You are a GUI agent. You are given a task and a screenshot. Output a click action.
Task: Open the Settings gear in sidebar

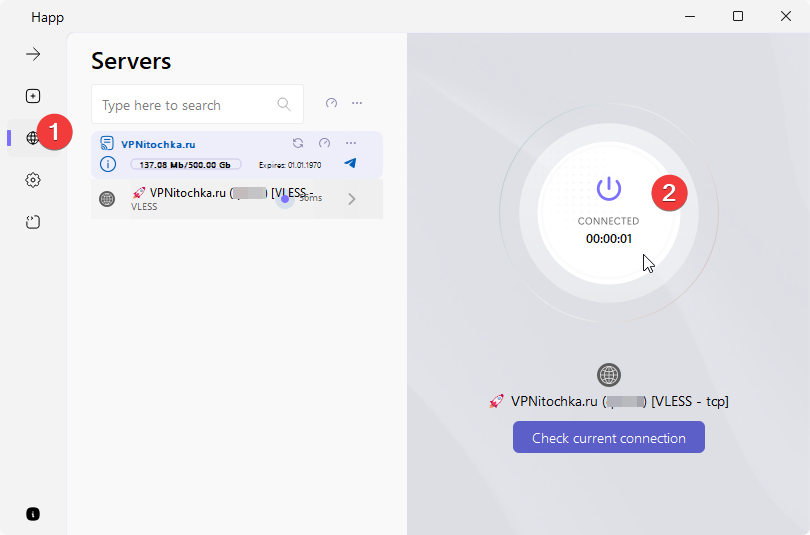33,180
